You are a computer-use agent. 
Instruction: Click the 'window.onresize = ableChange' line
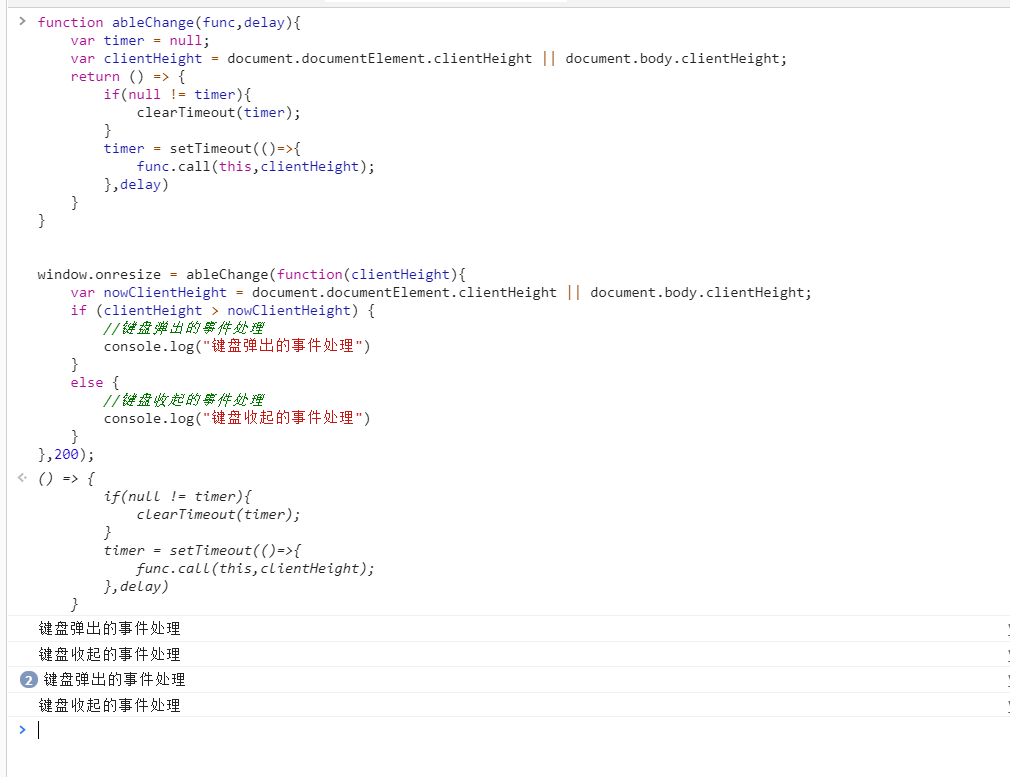click(251, 274)
